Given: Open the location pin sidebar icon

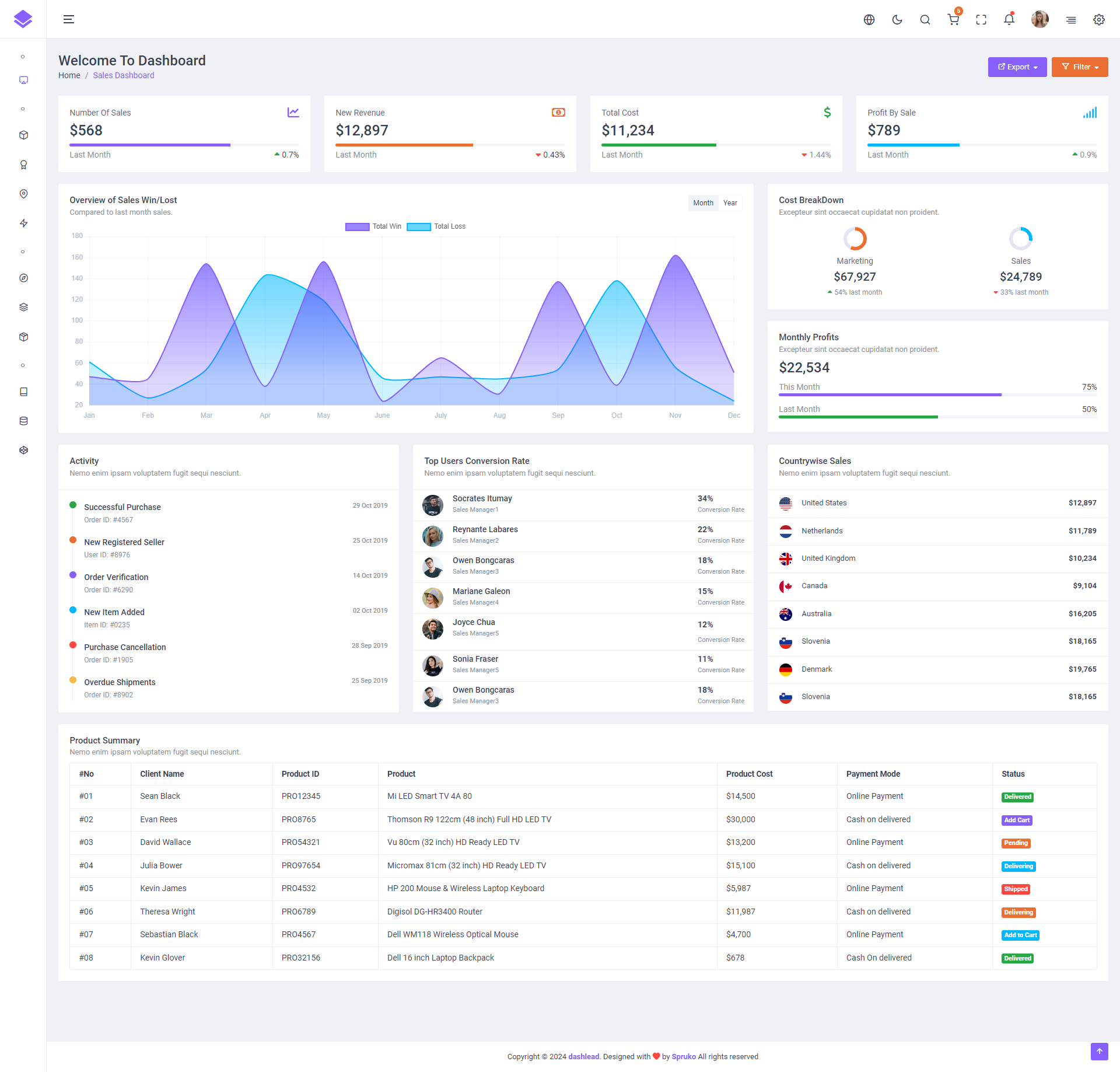Looking at the screenshot, I should click(x=23, y=194).
